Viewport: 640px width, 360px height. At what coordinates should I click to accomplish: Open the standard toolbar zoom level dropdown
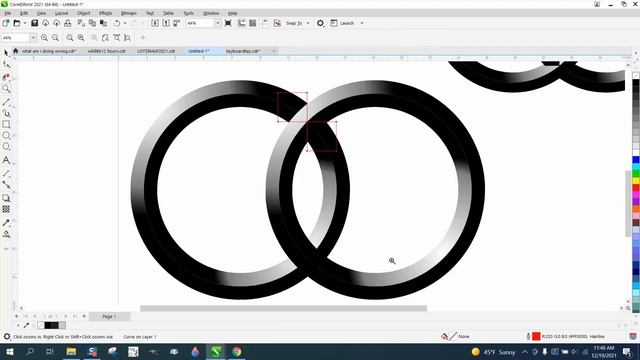(218, 23)
